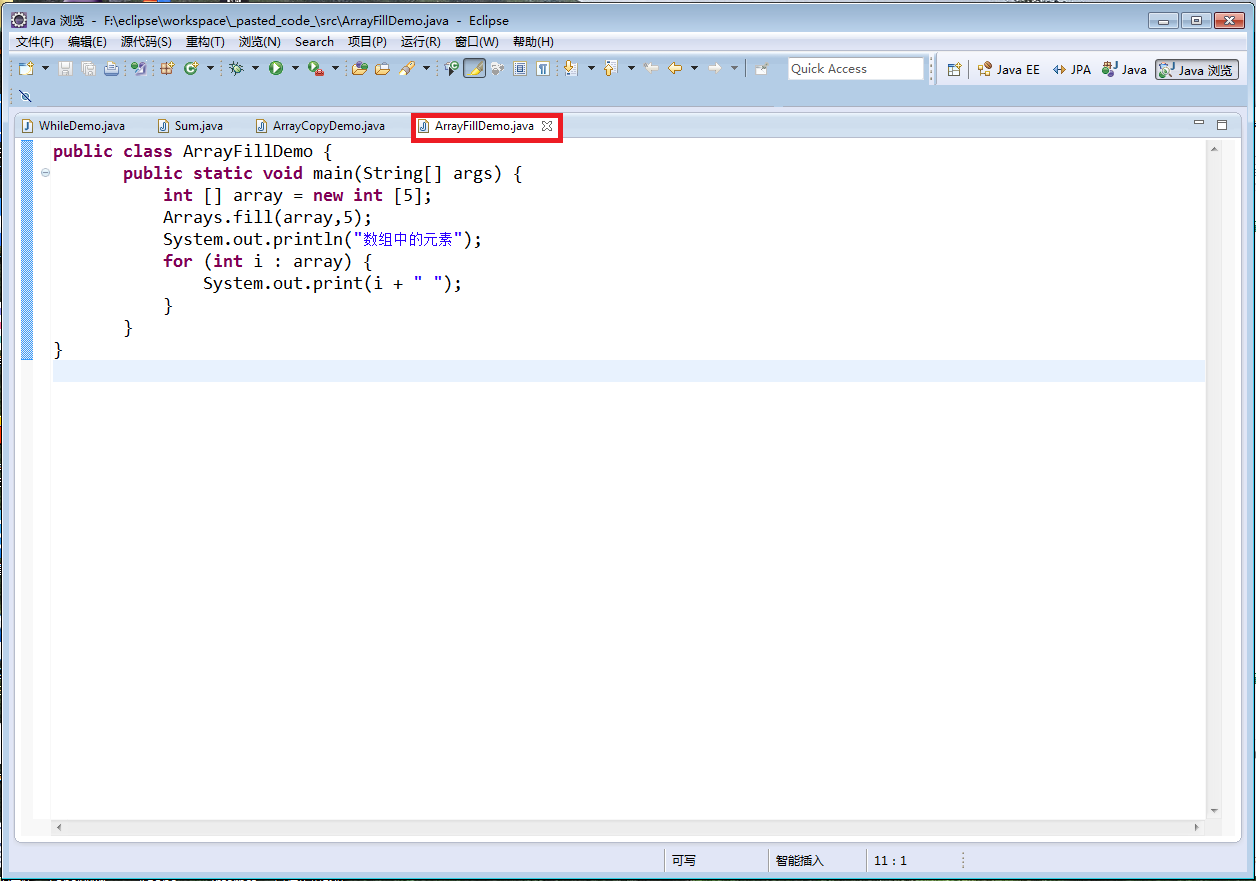Toggle Block Selection Mode button
The width and height of the screenshot is (1256, 881).
coord(520,68)
